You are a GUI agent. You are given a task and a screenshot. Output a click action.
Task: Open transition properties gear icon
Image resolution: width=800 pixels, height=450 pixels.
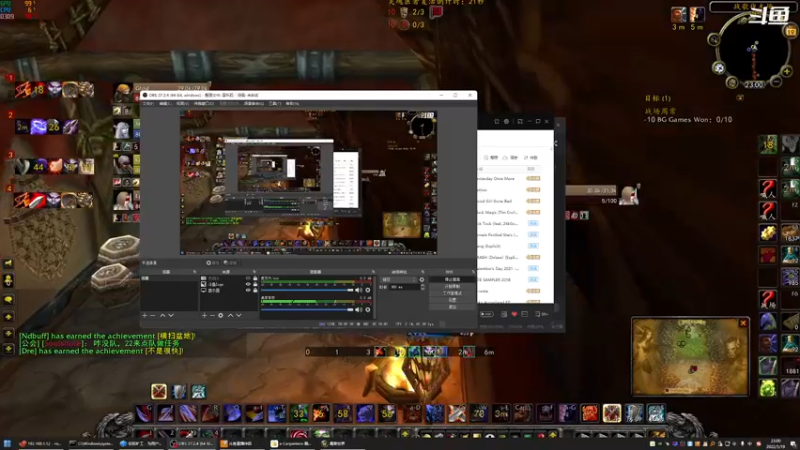click(422, 280)
